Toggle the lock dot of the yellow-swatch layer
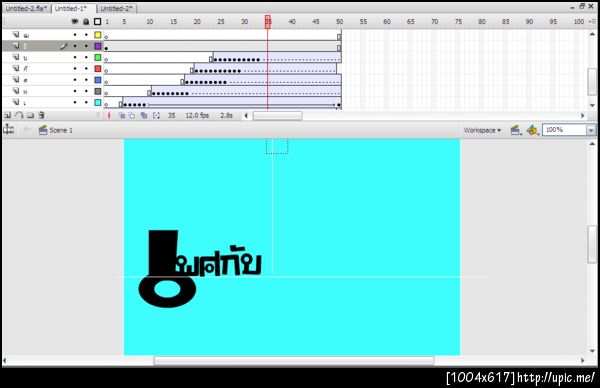600x388 pixels. [x=86, y=35]
